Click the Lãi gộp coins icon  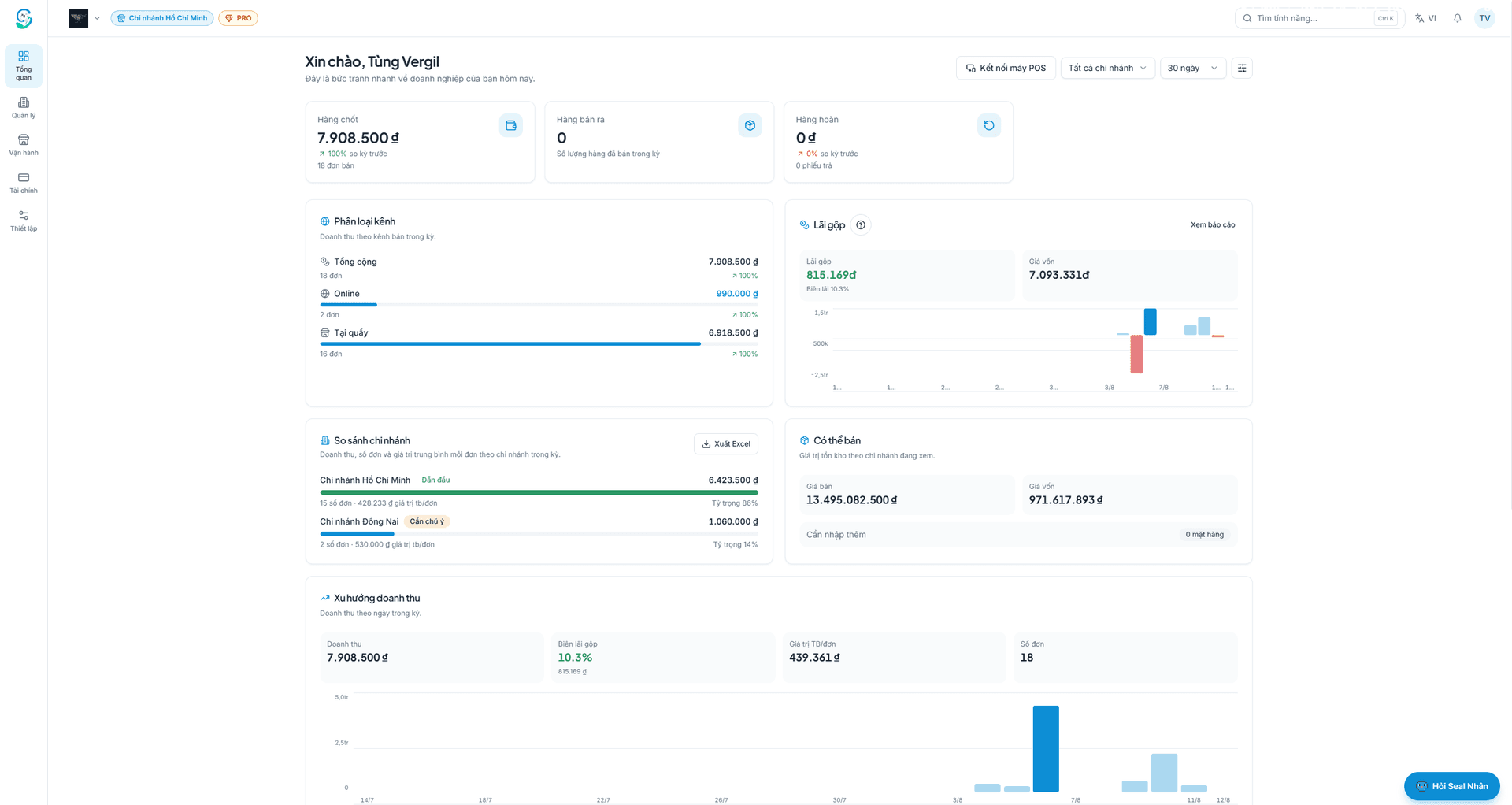804,225
